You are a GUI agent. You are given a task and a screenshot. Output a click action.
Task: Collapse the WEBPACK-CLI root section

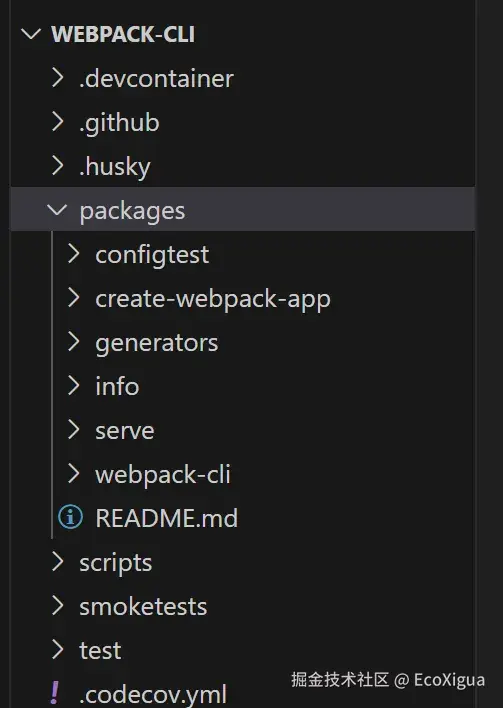(31, 34)
